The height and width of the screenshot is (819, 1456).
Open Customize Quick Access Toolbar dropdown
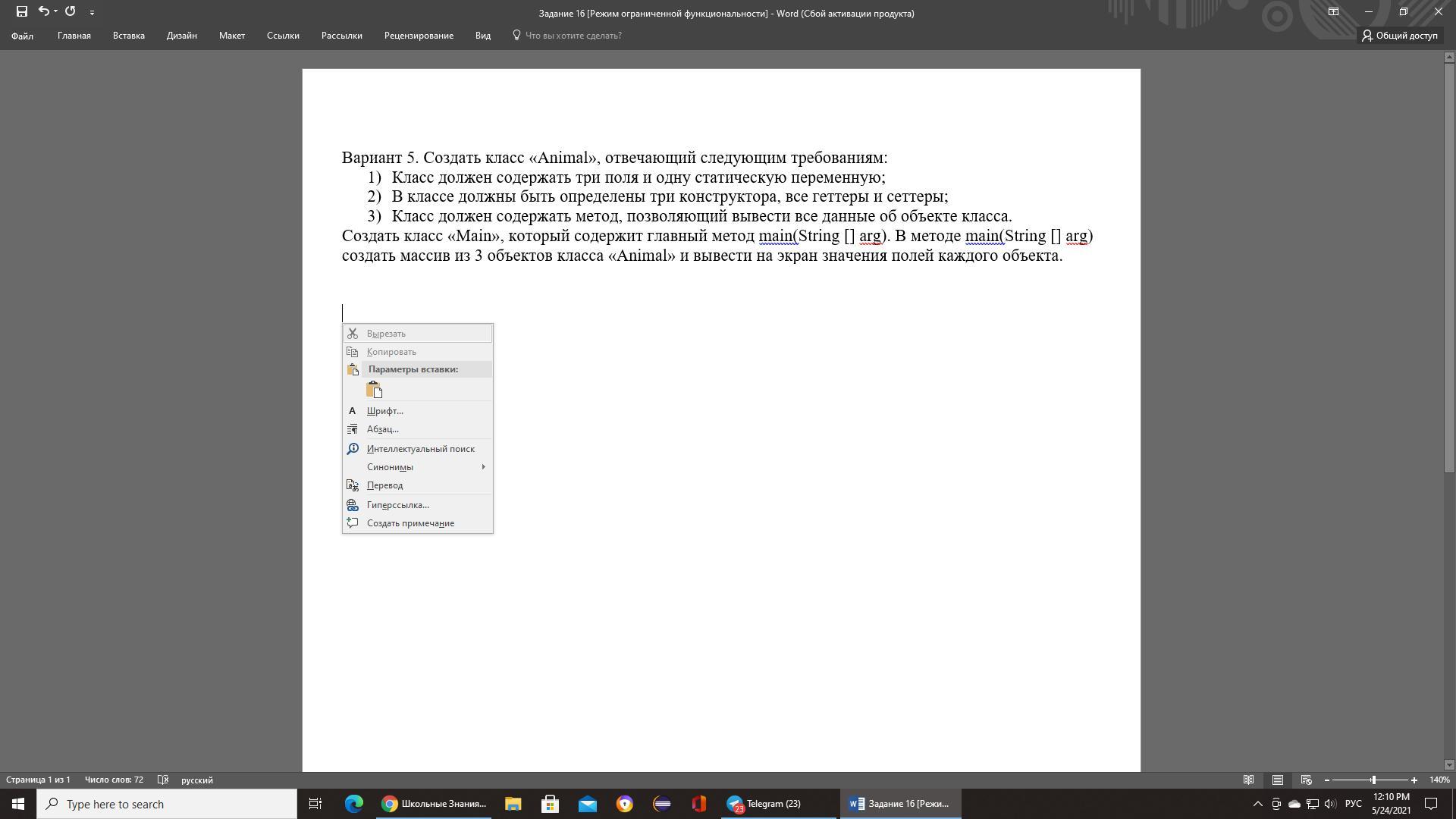tap(92, 12)
